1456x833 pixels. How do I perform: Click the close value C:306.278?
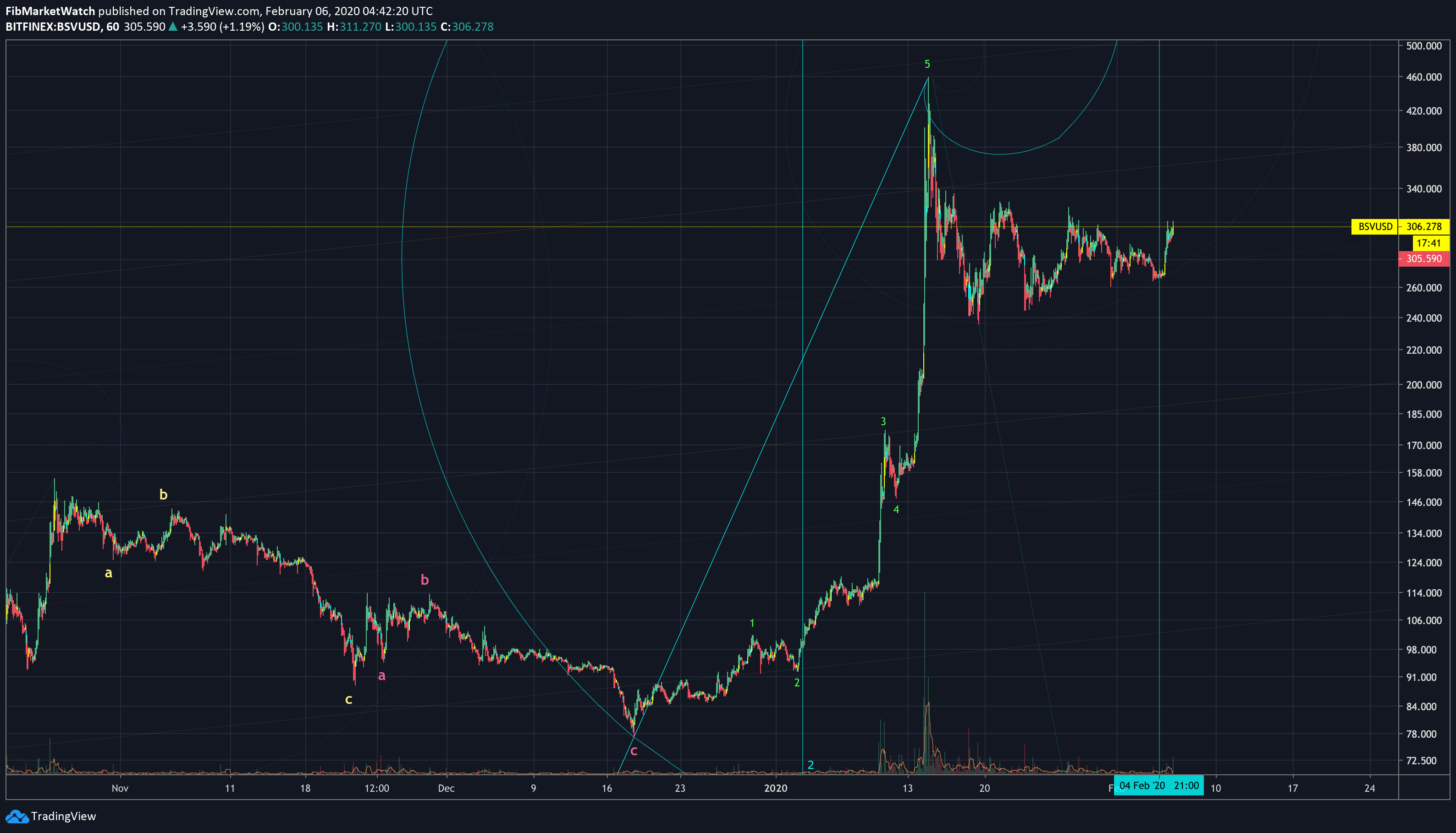467,27
